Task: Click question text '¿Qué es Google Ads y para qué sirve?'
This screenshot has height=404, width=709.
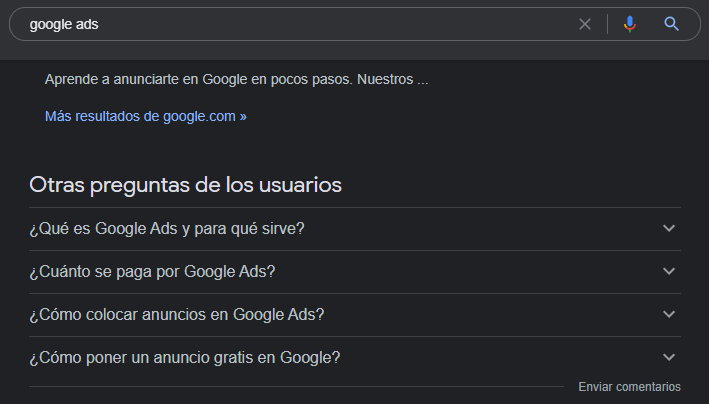Action: coord(167,228)
